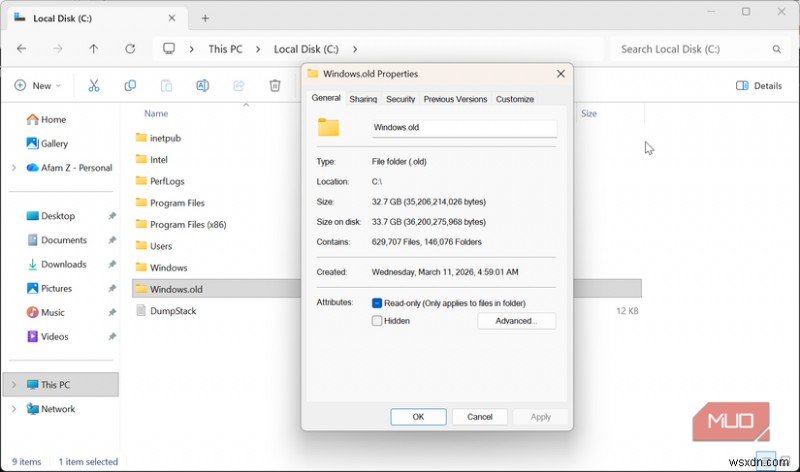Image resolution: width=800 pixels, height=472 pixels.
Task: Switch to the Sharing tab
Action: pyautogui.click(x=363, y=99)
